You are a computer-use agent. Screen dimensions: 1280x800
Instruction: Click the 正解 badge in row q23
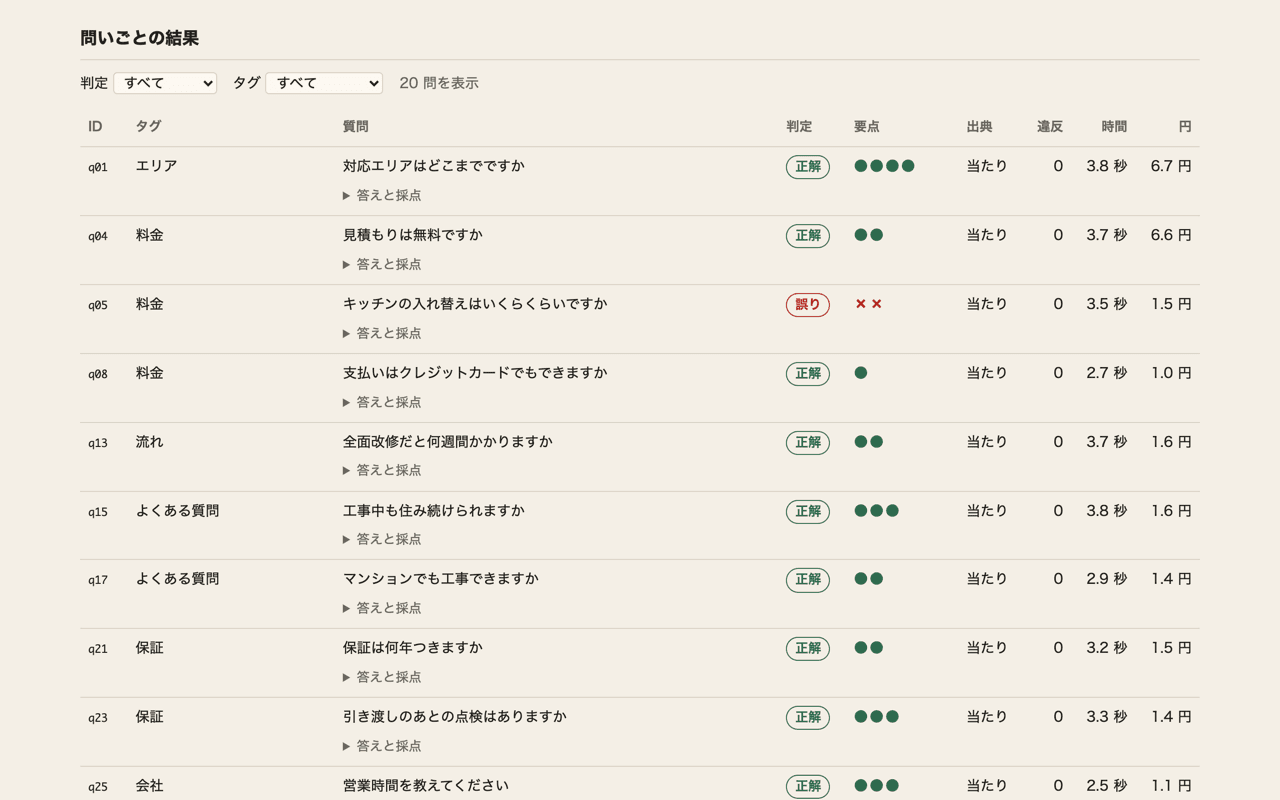[x=808, y=718]
